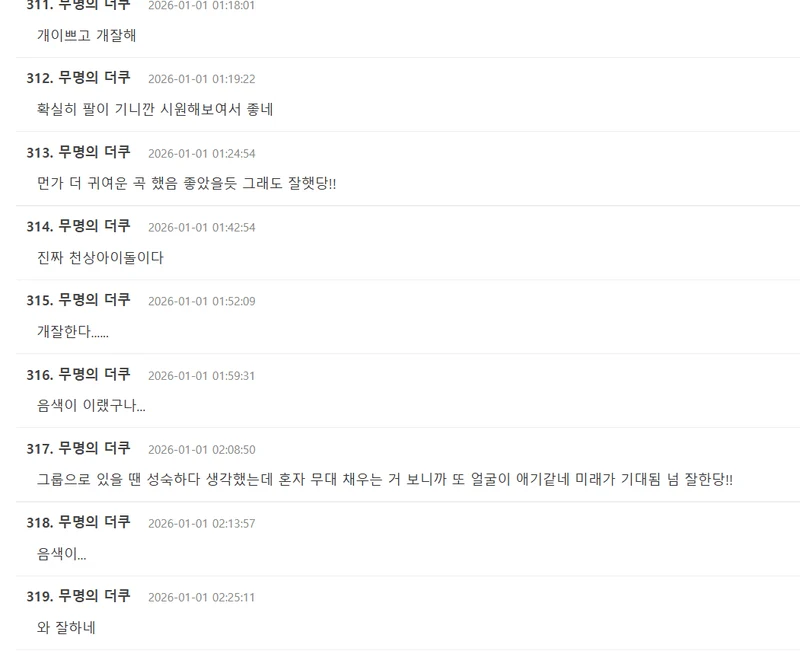
Task: Click timestamp 2026-01-01 01:24:54
Action: coord(202,154)
